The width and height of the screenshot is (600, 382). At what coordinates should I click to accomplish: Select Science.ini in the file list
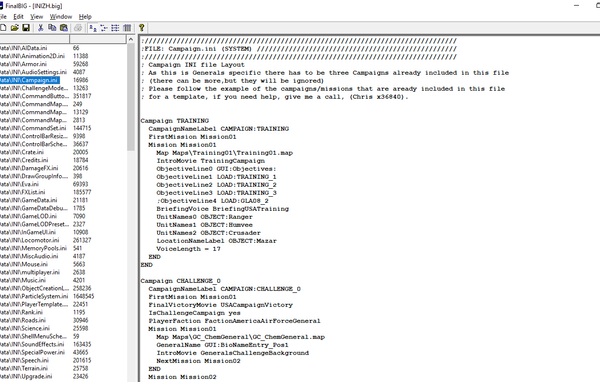point(25,328)
